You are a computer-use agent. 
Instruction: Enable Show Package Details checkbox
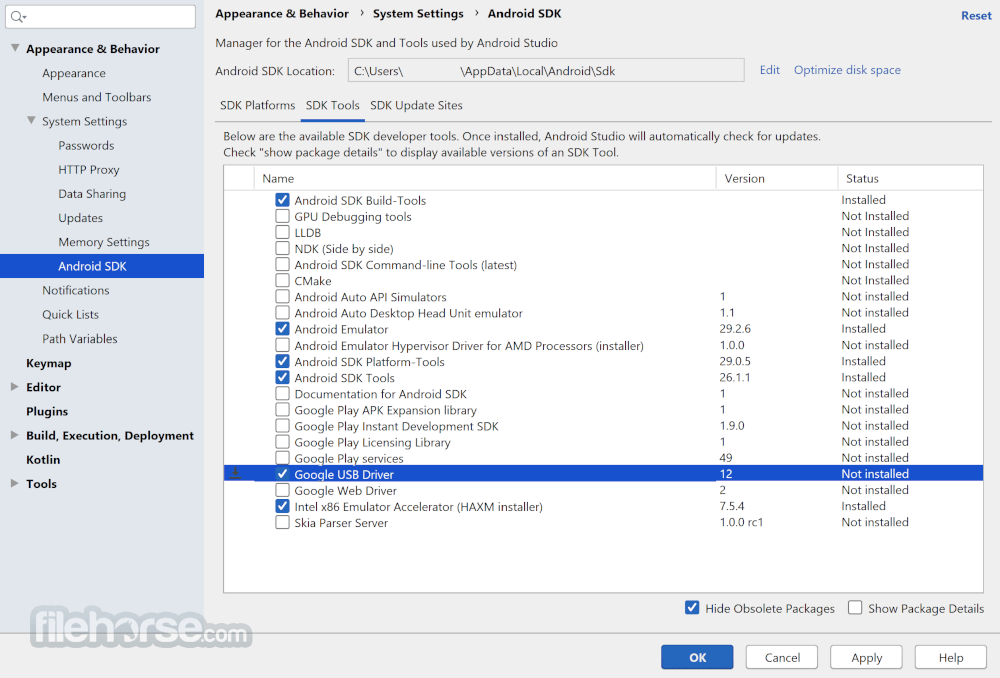tap(855, 608)
